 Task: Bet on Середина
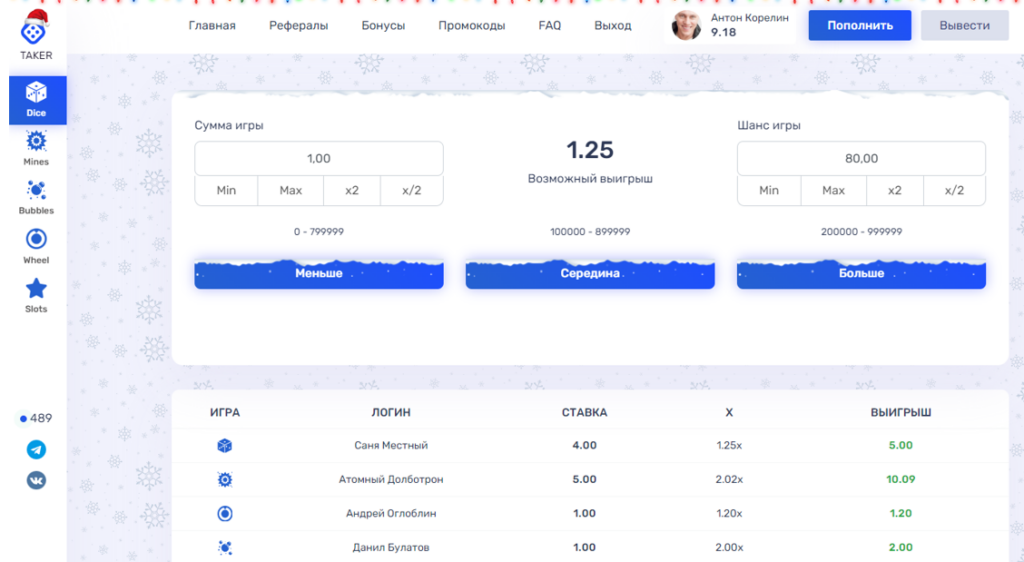pos(590,273)
